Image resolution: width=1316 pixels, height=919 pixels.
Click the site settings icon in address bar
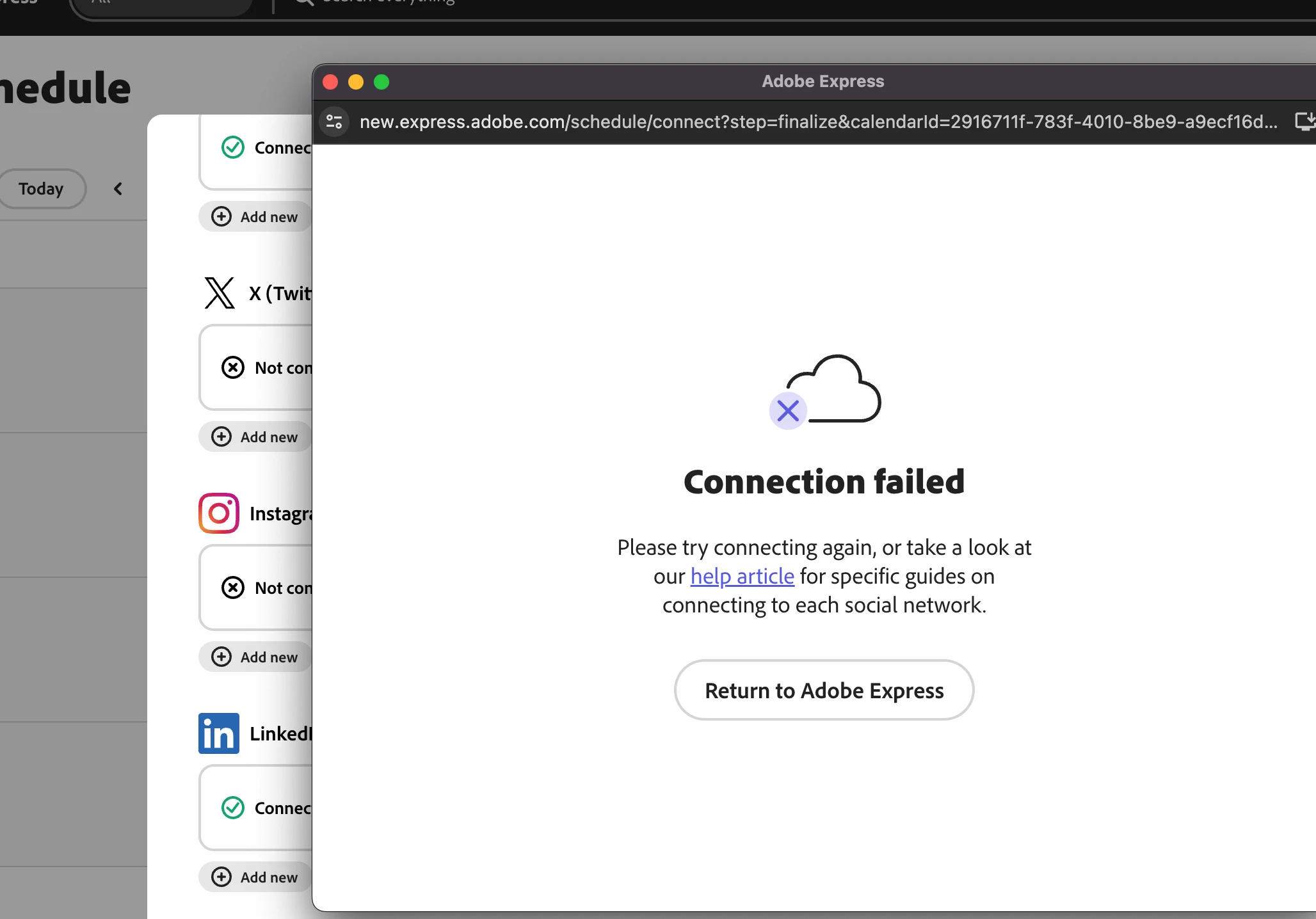click(334, 122)
